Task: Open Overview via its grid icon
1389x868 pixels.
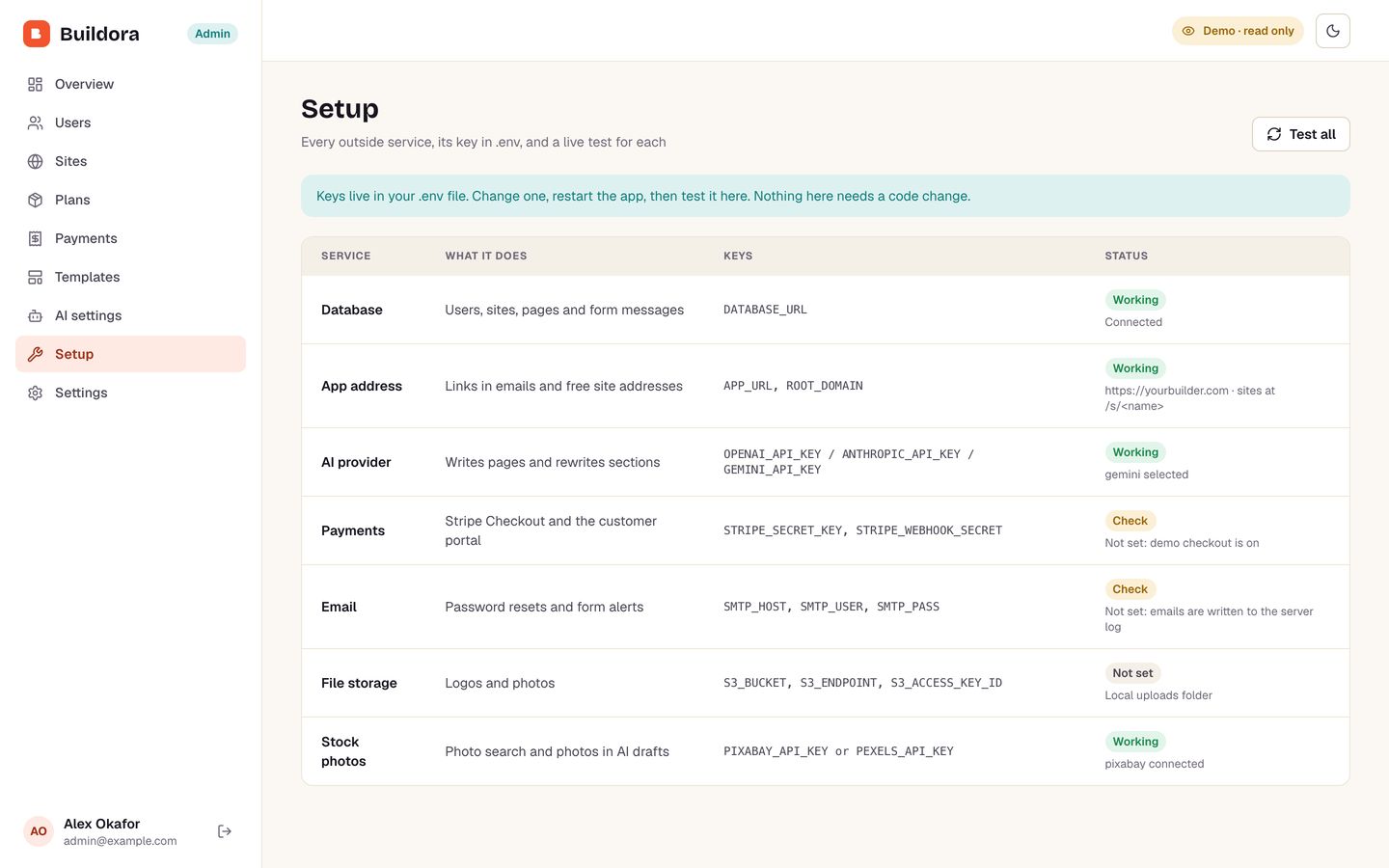Action: pos(36,84)
